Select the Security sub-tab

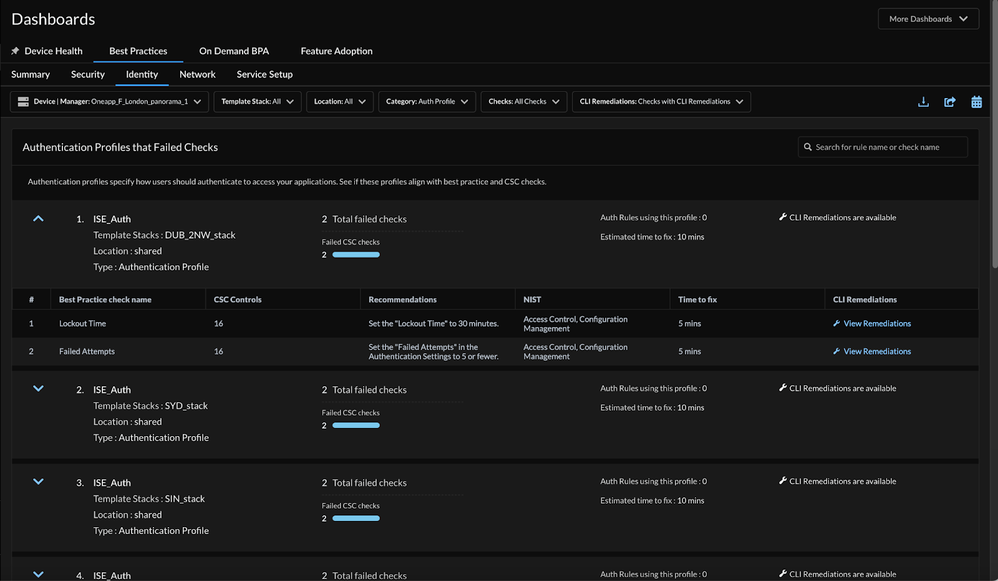point(88,74)
